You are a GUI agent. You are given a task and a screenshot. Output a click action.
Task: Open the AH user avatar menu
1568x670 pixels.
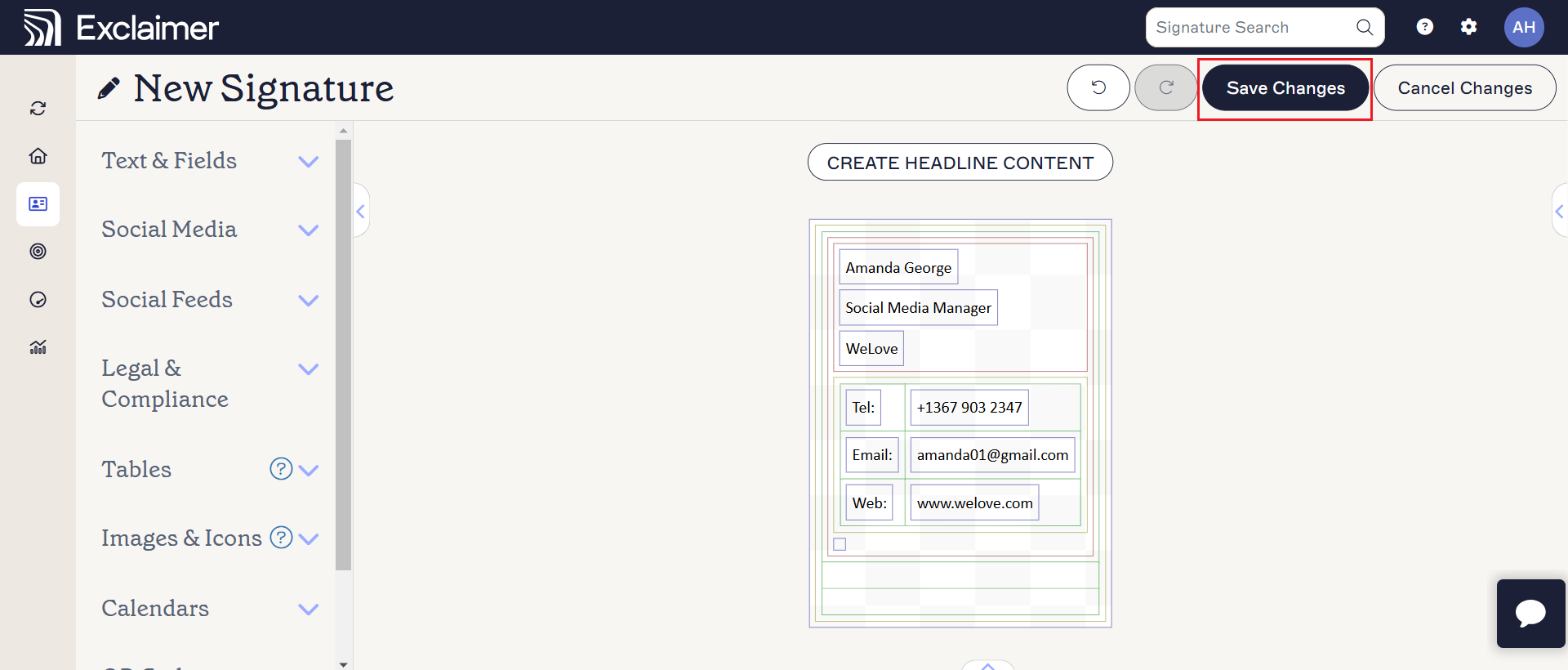(x=1524, y=27)
